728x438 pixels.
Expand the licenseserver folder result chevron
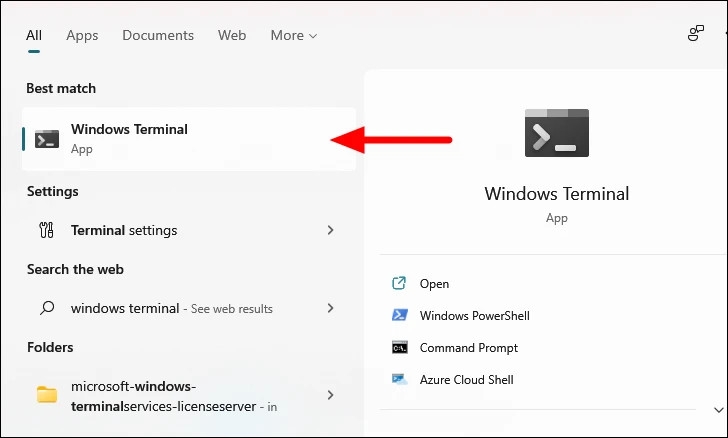[330, 395]
